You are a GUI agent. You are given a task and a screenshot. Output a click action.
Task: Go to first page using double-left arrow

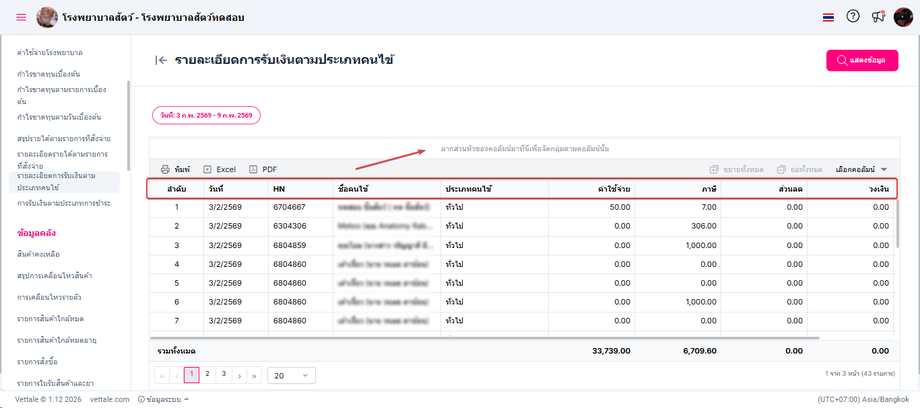pyautogui.click(x=161, y=375)
